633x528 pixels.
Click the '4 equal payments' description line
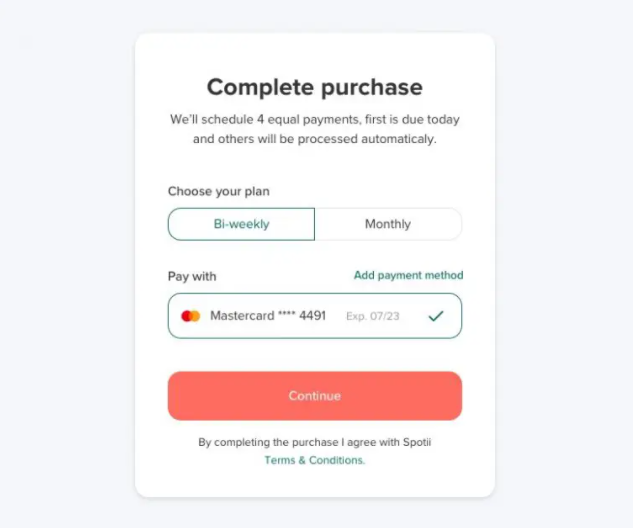tap(315, 120)
